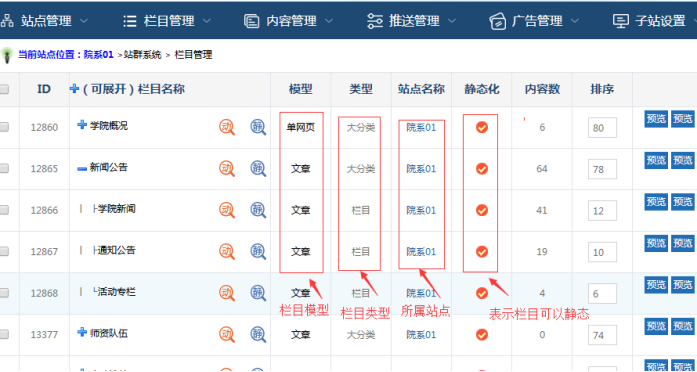Click orange 动 icon for 学院概况 row
This screenshot has height=372, width=697.
(227, 127)
